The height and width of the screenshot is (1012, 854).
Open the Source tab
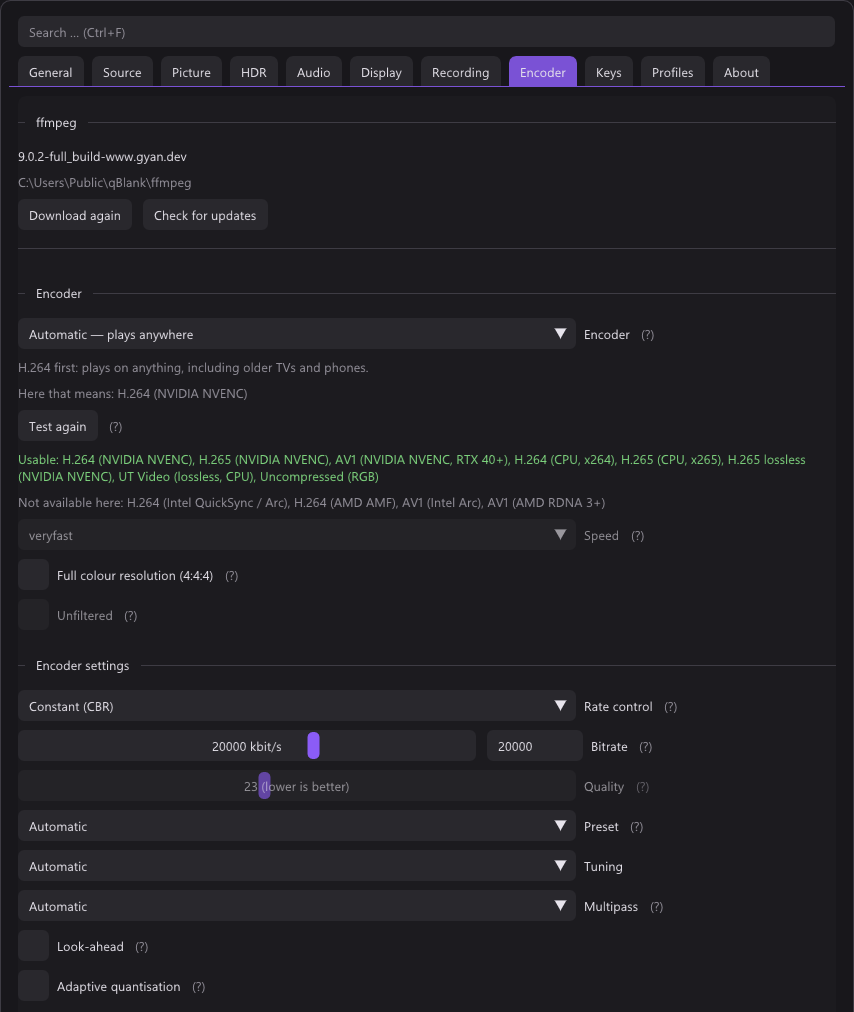(x=122, y=72)
